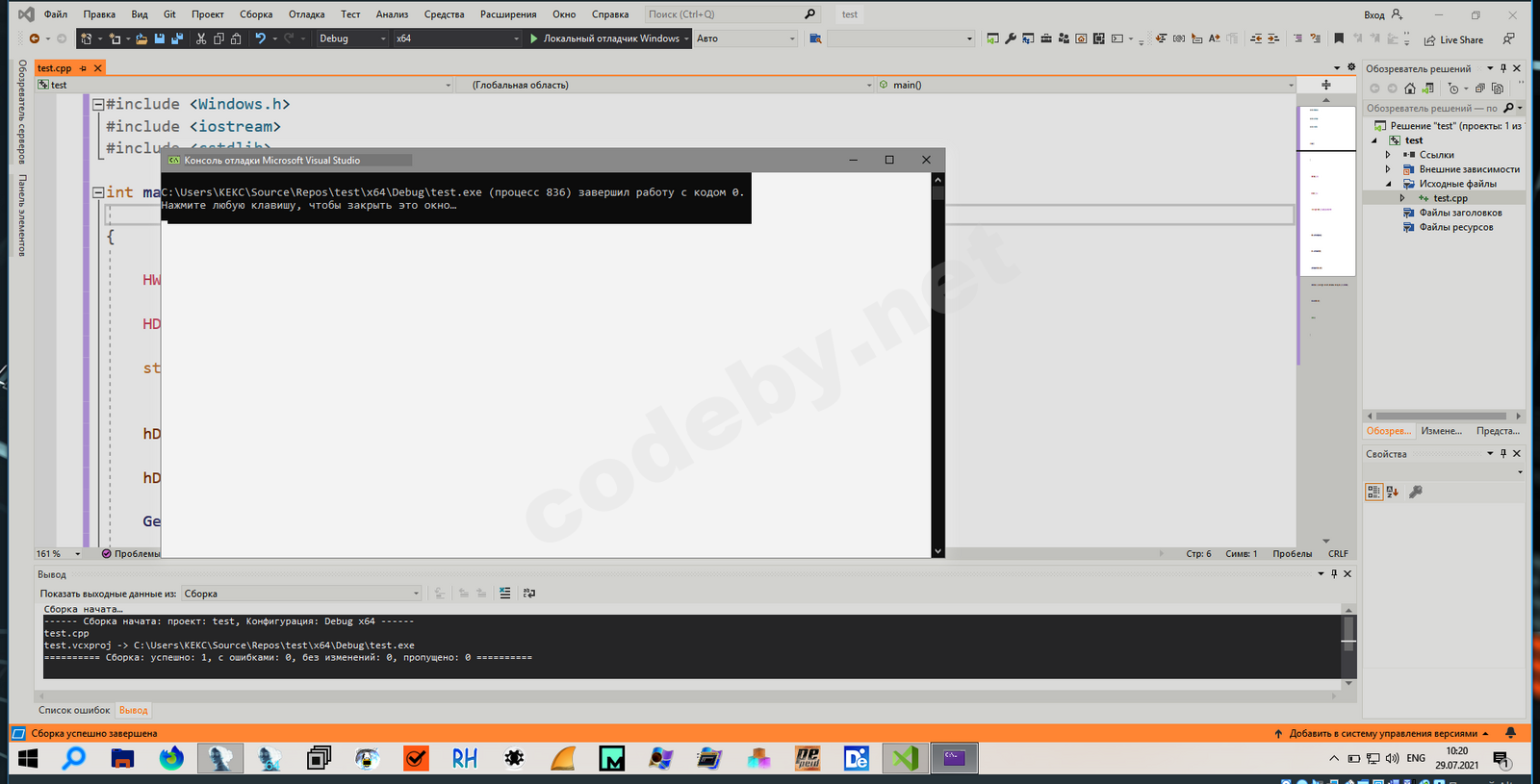
Task: Toggle categorized view in Properties panel
Action: (x=1373, y=492)
